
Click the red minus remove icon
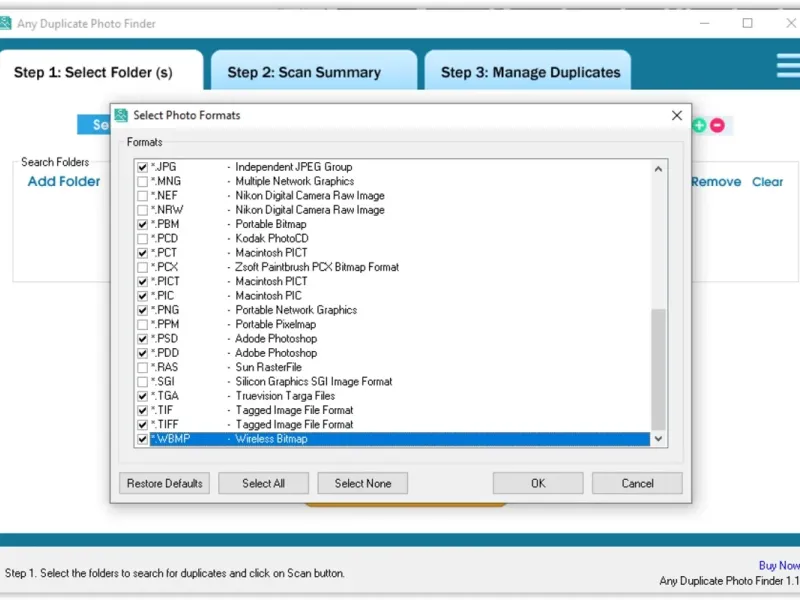[x=717, y=126]
